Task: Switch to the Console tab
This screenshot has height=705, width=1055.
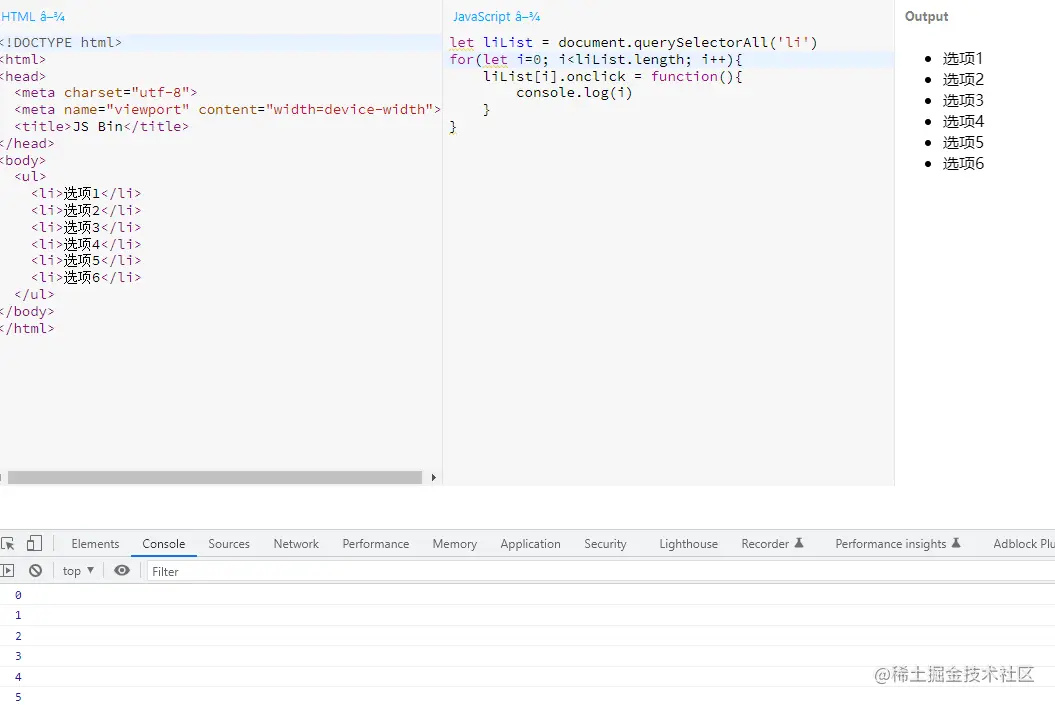Action: pyautogui.click(x=163, y=544)
